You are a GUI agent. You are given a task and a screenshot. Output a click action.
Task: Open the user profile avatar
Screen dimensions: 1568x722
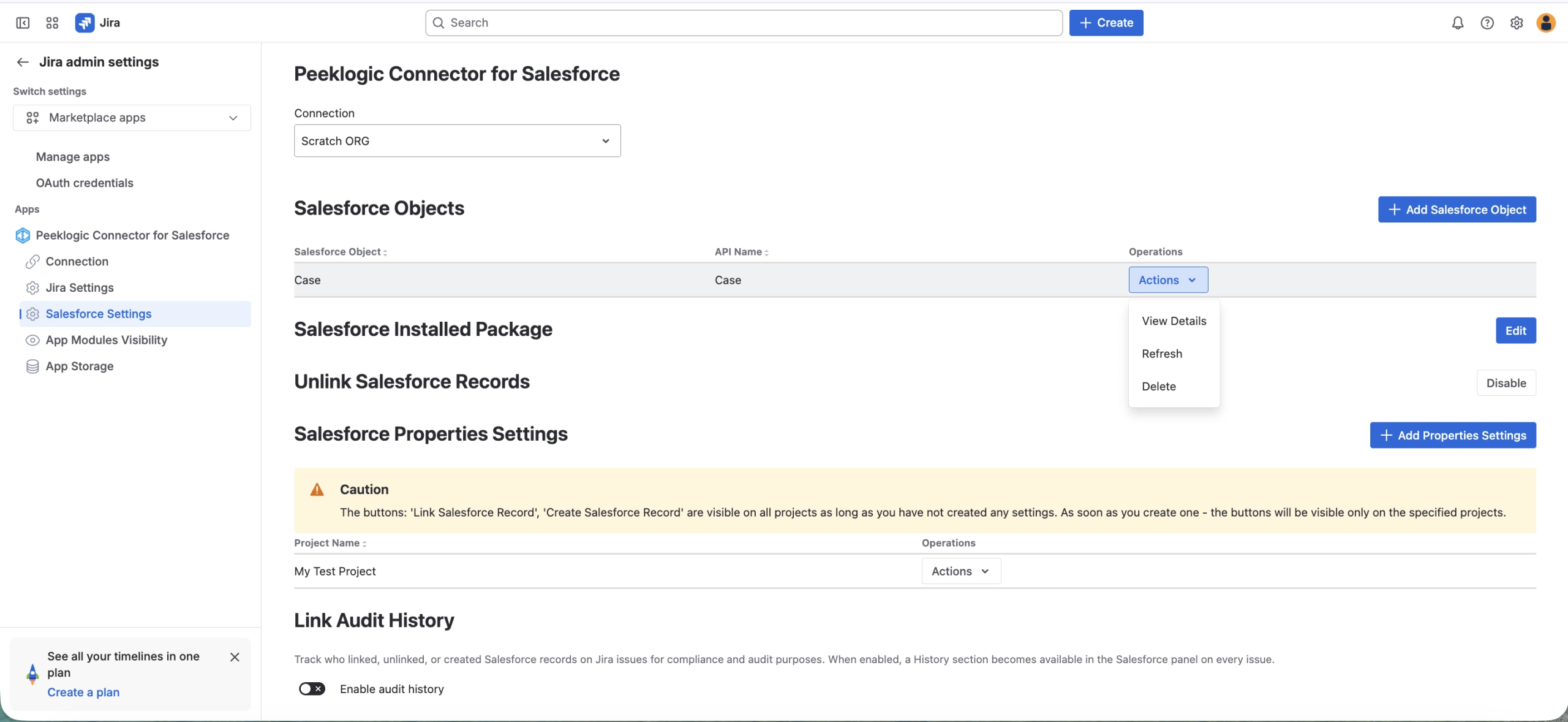[x=1546, y=23]
